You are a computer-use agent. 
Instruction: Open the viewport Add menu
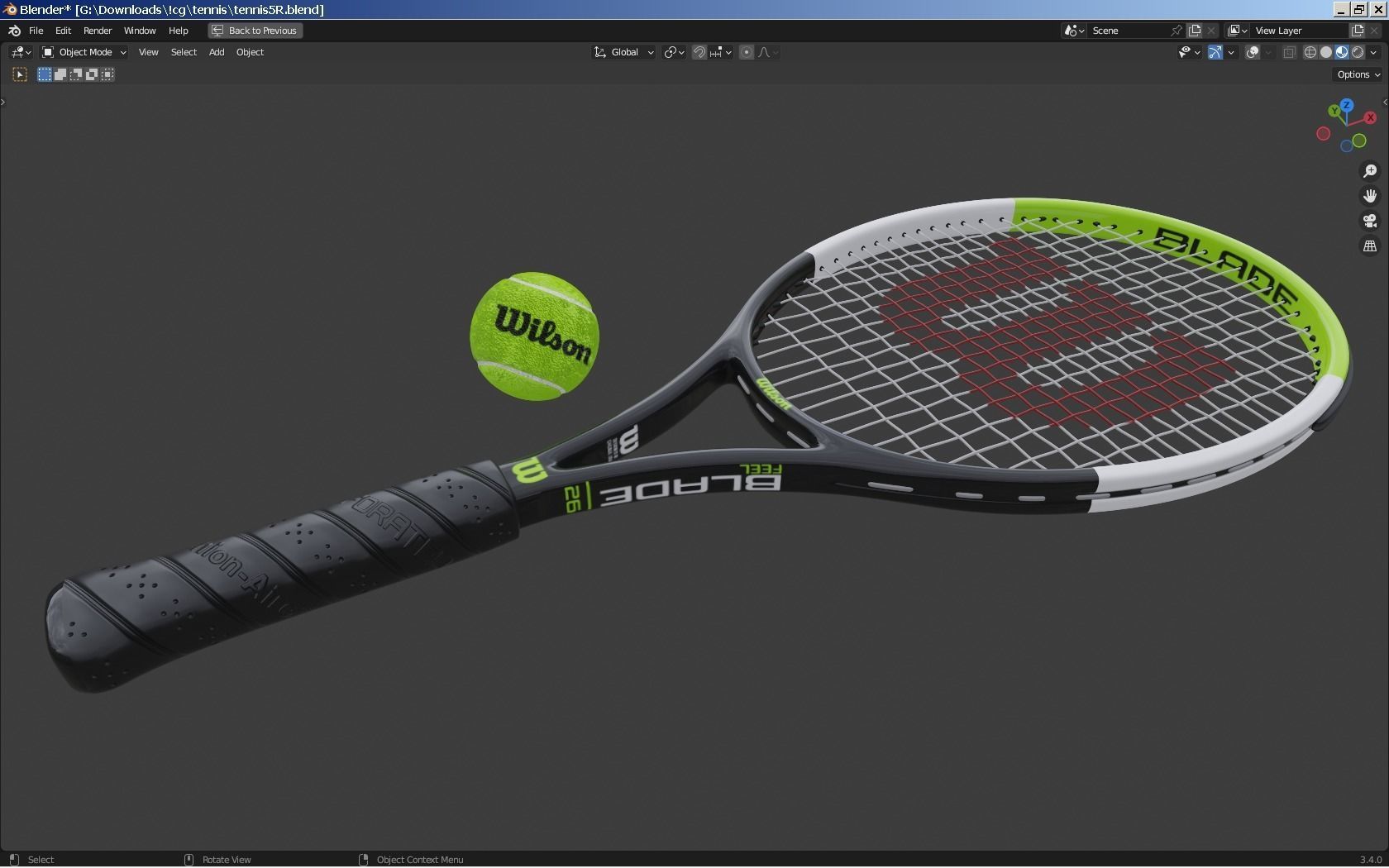[217, 52]
